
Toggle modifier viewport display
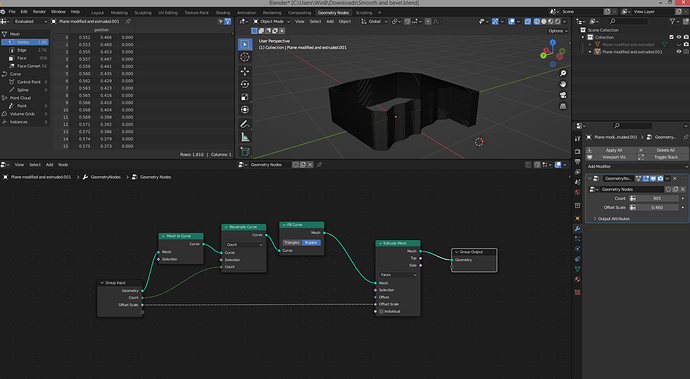point(653,178)
